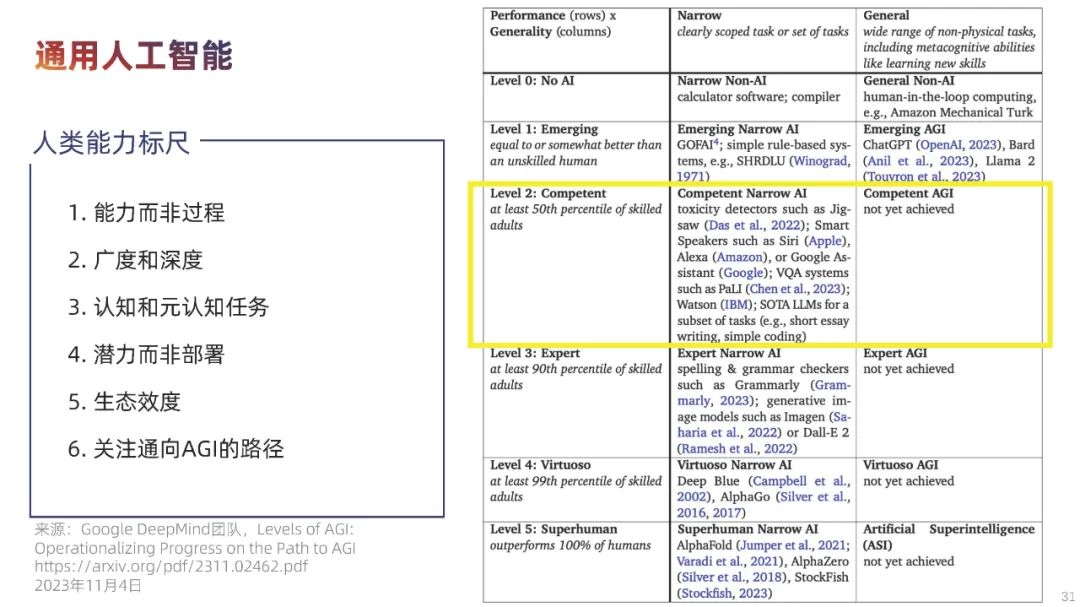This screenshot has width=1080, height=607.
Task: Click the Emerging Narrow AI cell heading
Action: pos(738,129)
